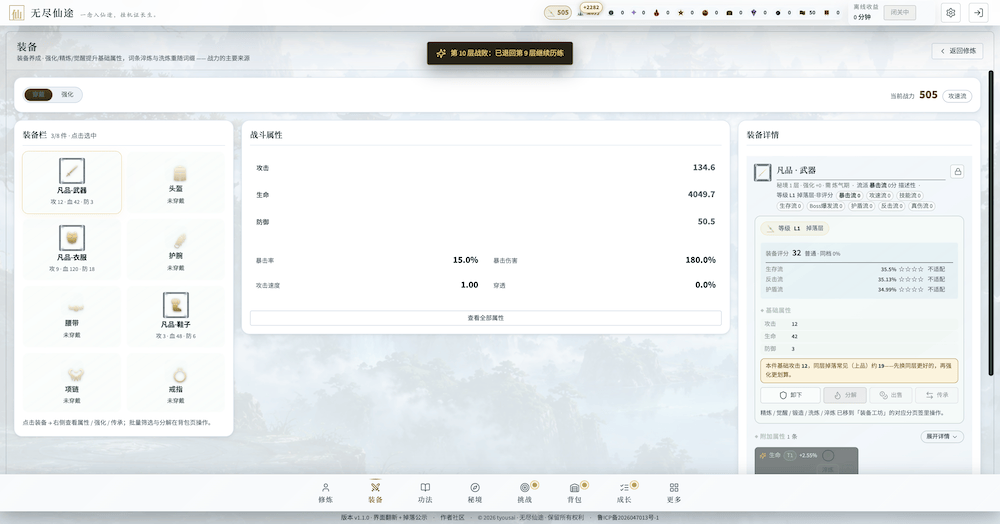Click the star resource icon in header
This screenshot has height=524, width=1000.
[x=680, y=13]
